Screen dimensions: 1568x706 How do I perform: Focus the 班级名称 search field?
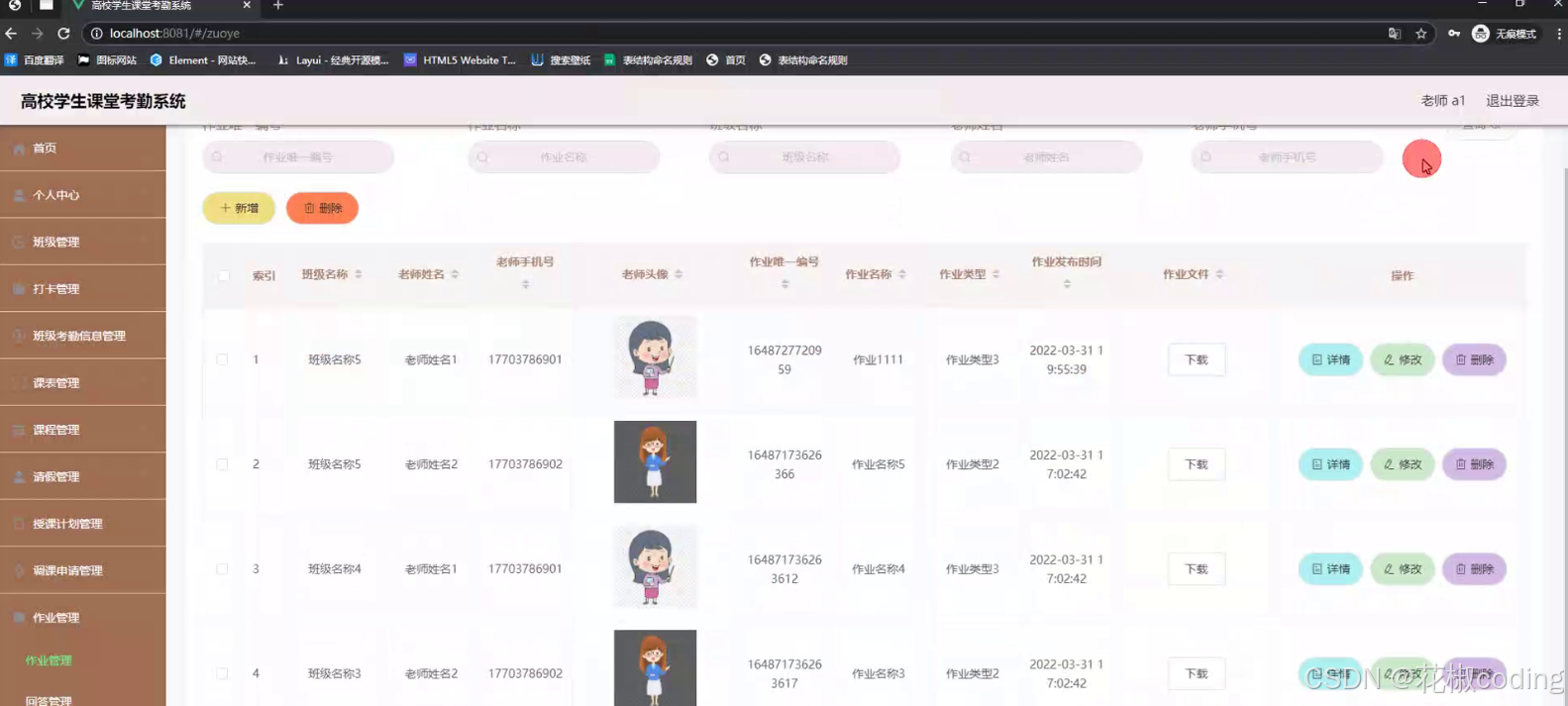(x=804, y=157)
